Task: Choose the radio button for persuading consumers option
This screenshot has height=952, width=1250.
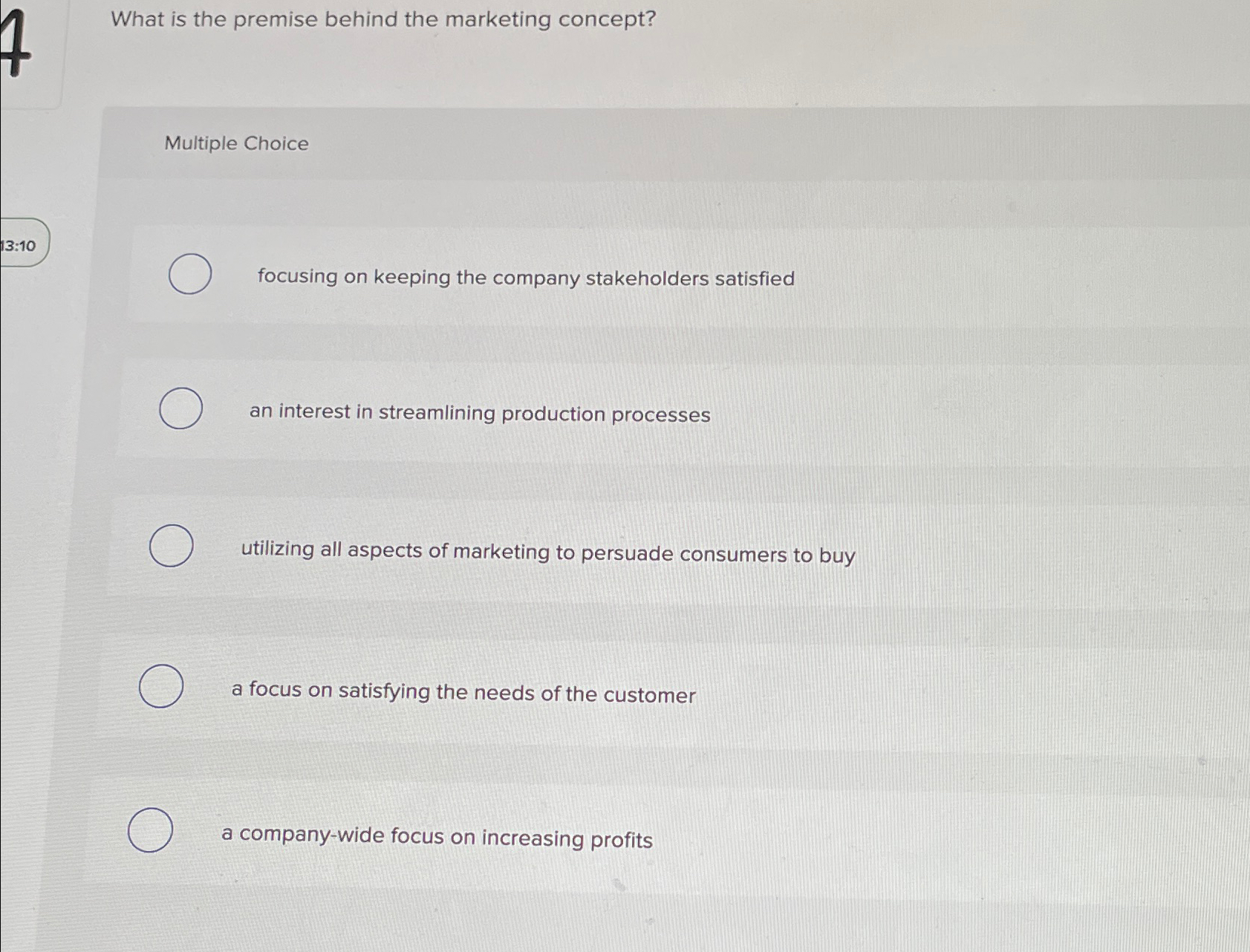Action: coord(172,546)
